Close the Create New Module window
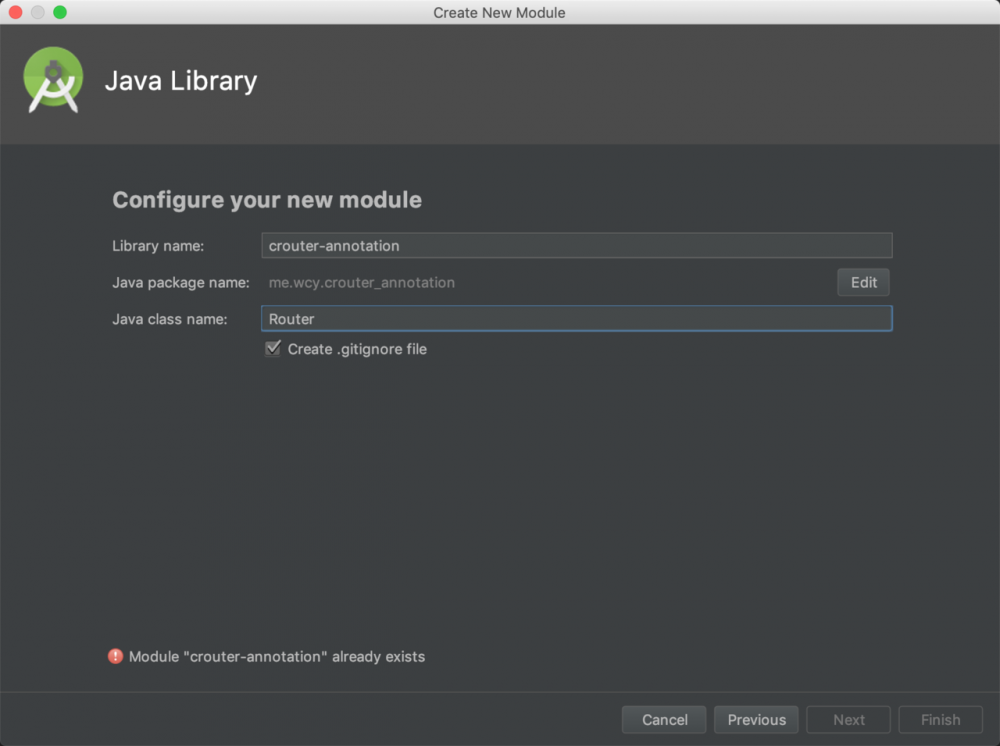 [x=16, y=12]
